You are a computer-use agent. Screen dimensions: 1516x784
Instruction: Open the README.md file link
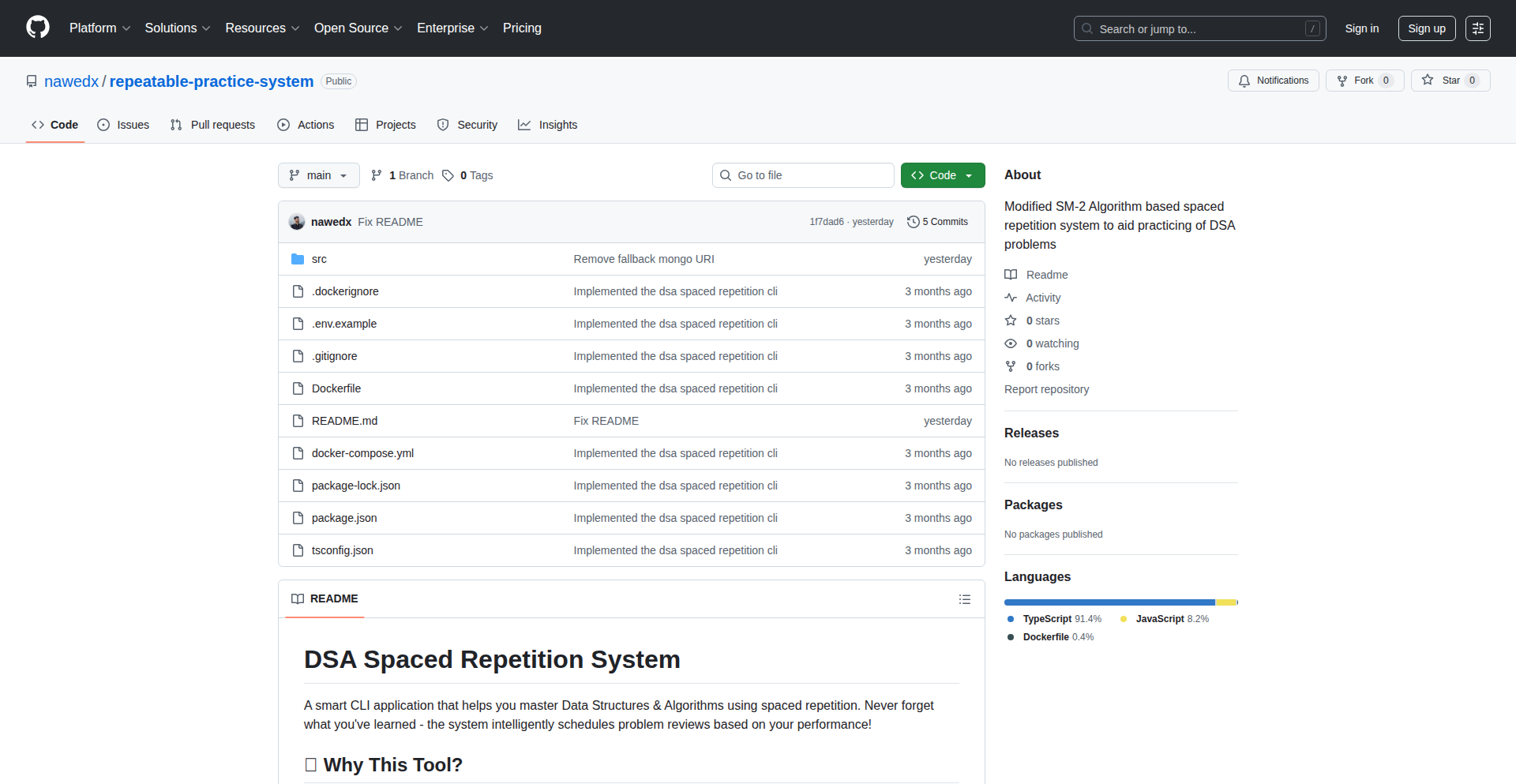coord(344,421)
